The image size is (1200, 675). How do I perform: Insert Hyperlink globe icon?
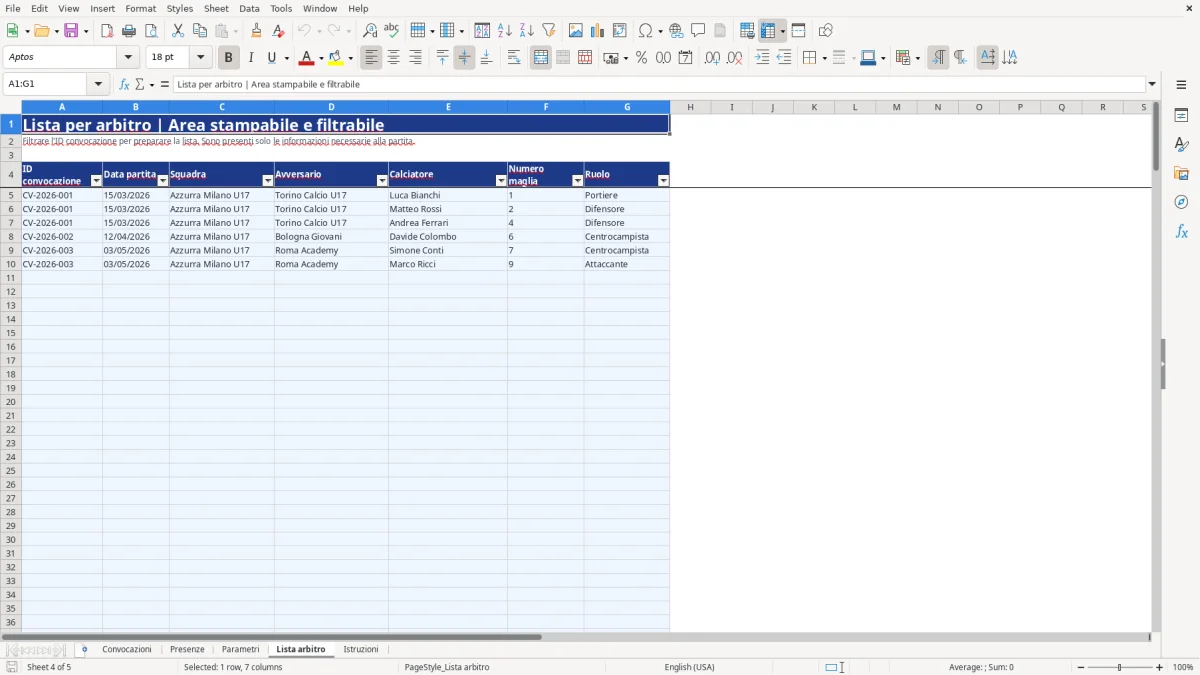pos(676,31)
